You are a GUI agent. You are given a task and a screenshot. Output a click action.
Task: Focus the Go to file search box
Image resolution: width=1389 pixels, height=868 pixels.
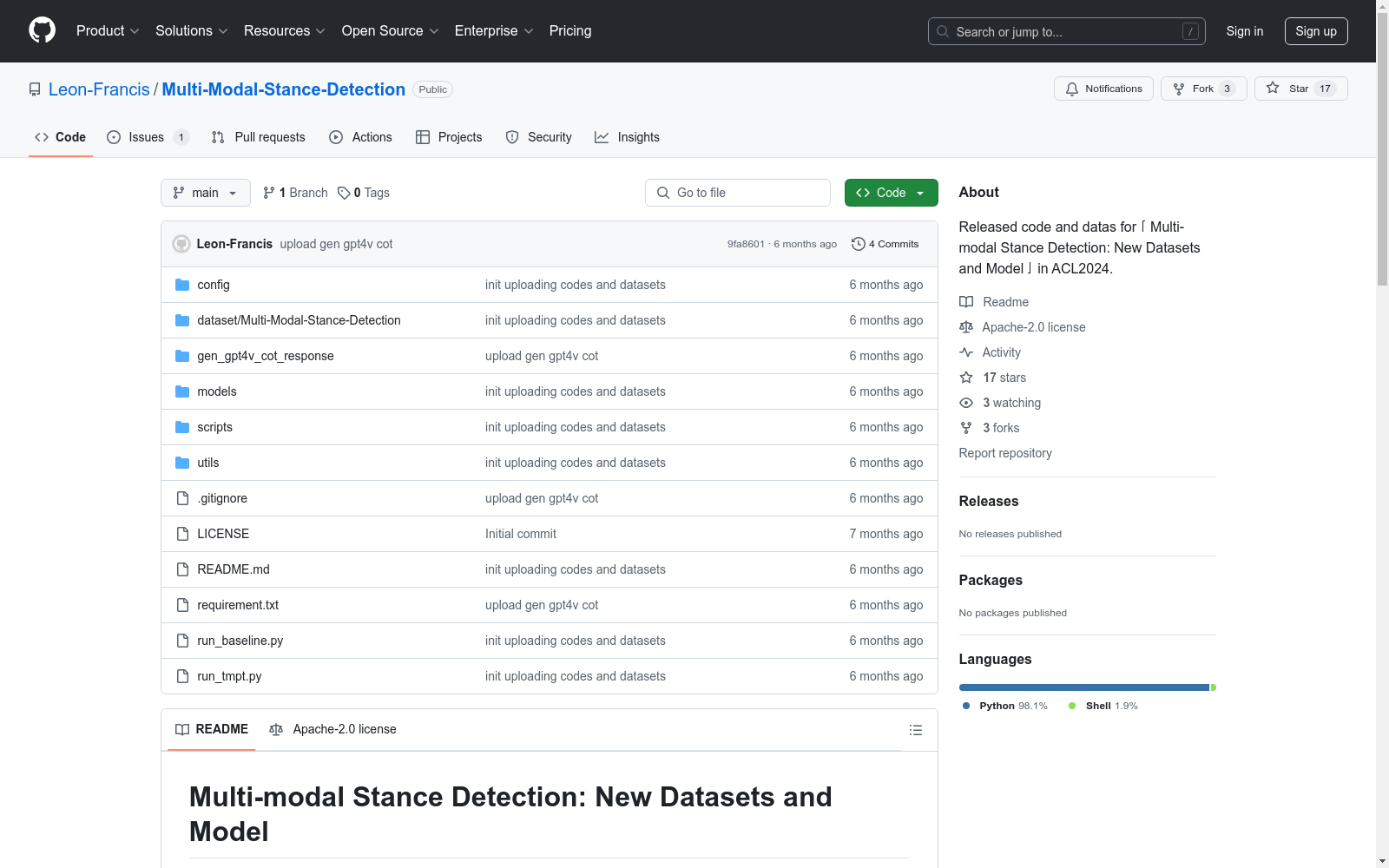738,193
